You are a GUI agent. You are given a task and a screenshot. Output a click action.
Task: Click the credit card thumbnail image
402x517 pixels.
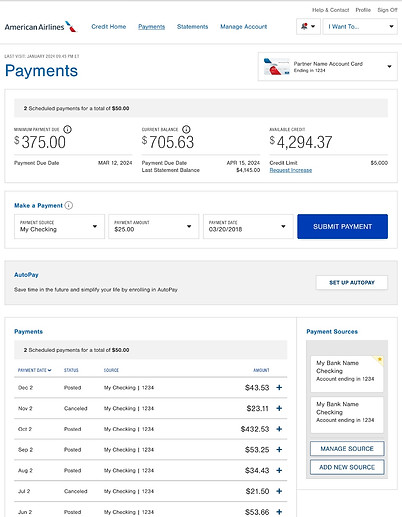click(276, 66)
